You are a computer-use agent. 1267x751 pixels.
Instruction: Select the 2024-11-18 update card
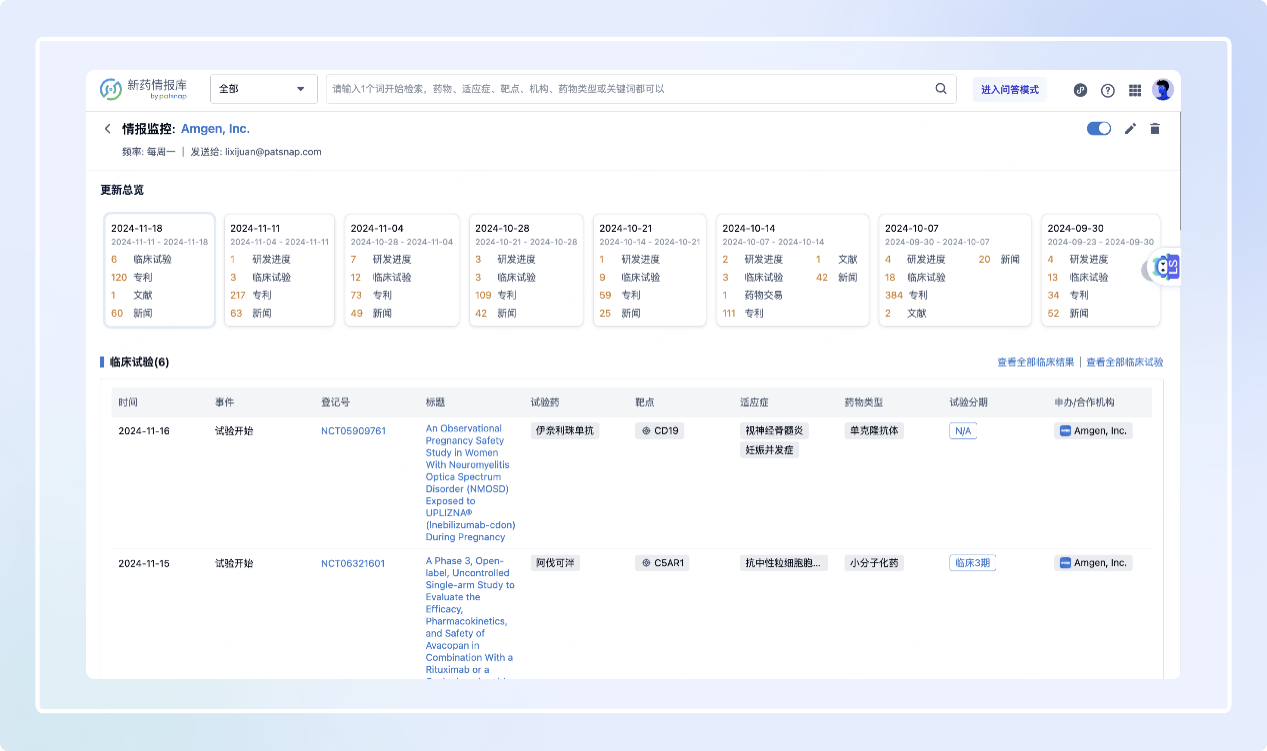(159, 270)
